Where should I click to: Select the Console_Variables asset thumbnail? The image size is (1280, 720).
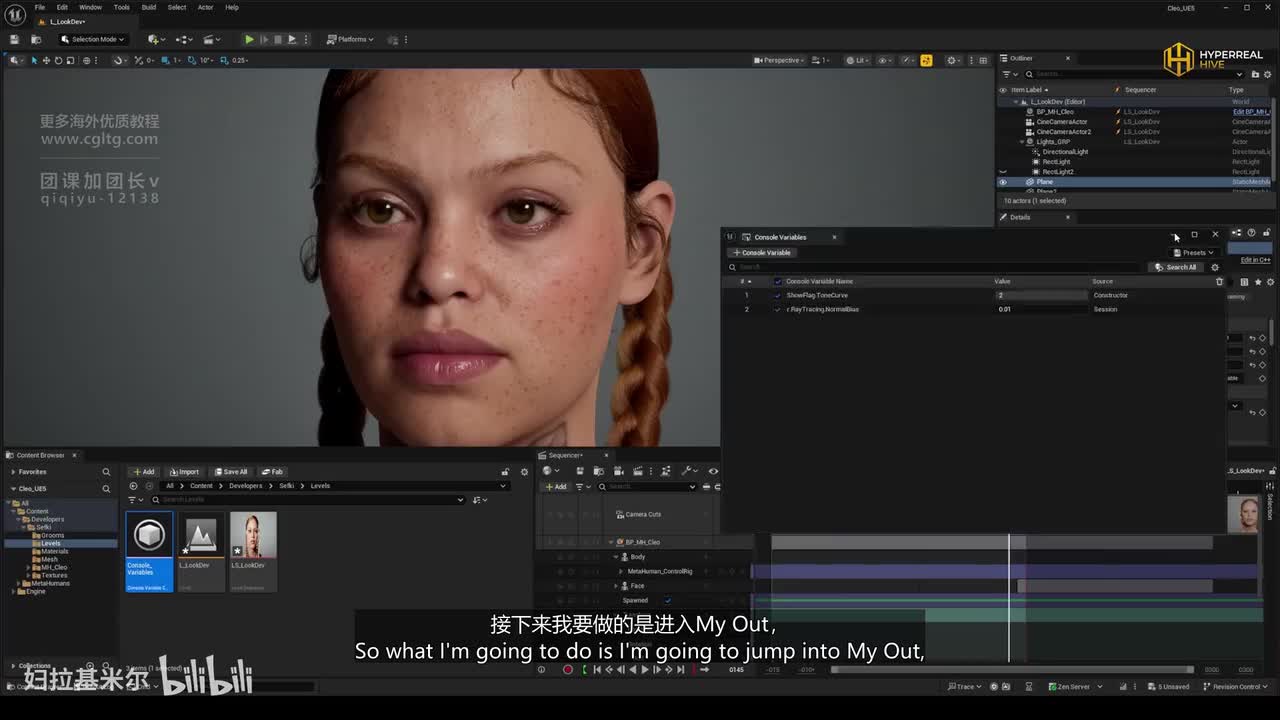[x=149, y=551]
